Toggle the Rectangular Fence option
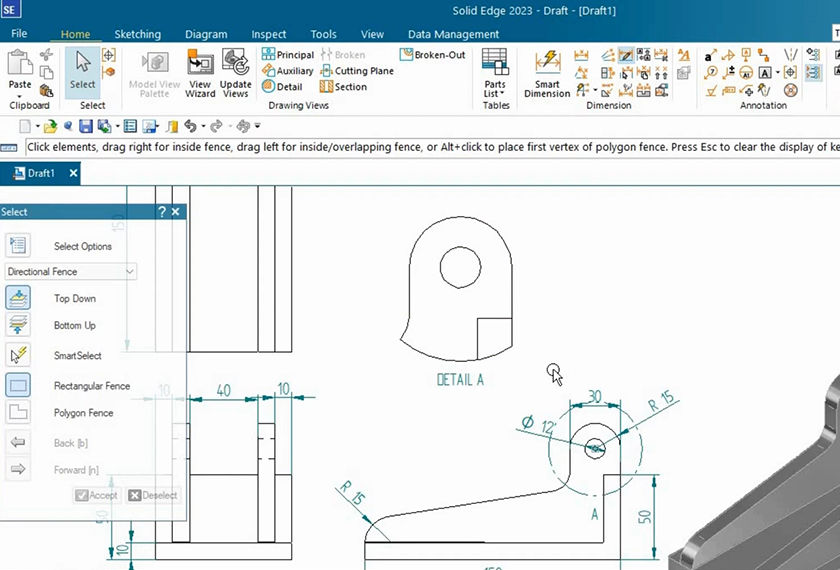This screenshot has height=570, width=840. coord(17,386)
